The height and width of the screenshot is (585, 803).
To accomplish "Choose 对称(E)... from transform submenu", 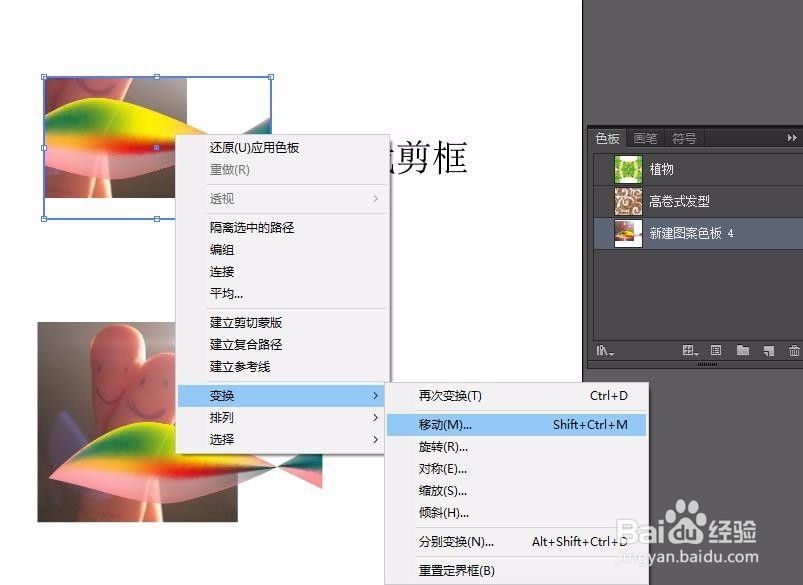I will click(x=516, y=469).
